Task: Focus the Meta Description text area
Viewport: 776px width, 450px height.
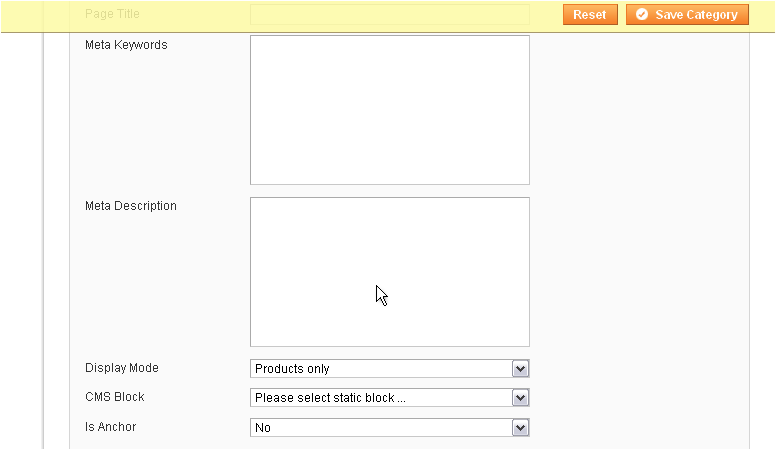Action: click(x=389, y=272)
